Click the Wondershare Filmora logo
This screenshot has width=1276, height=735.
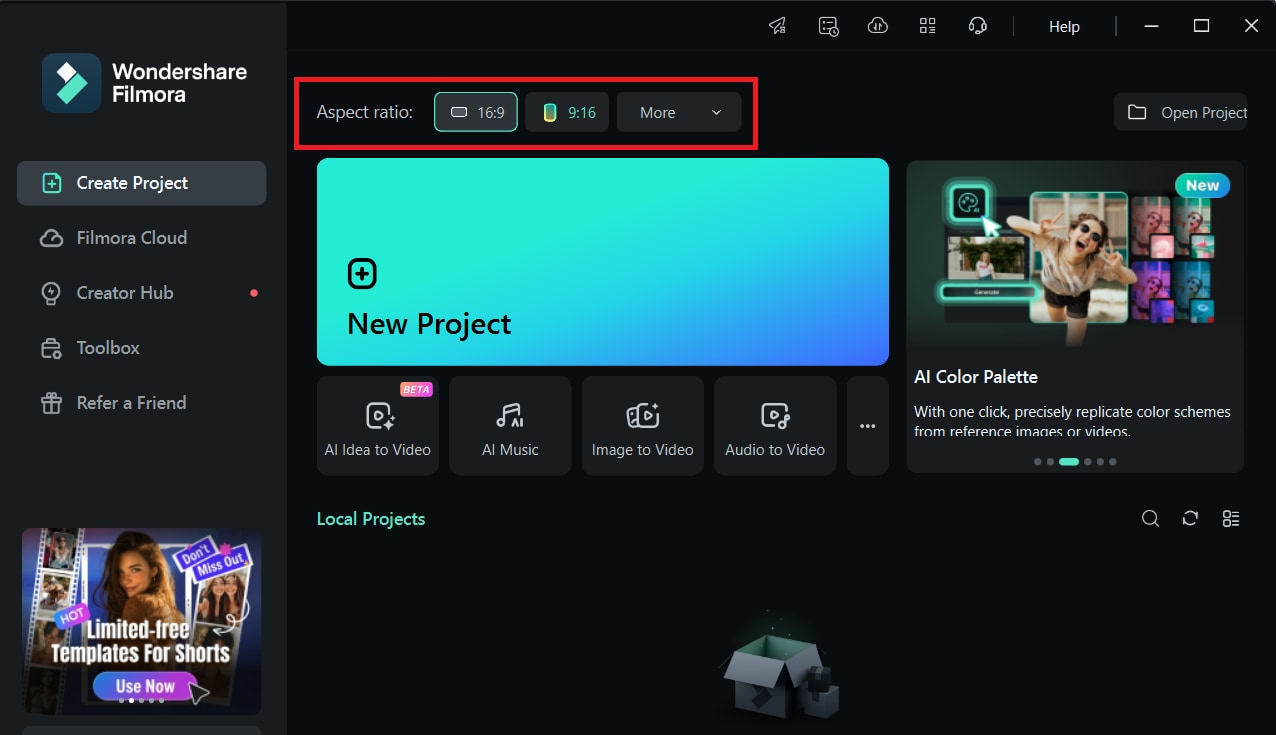pyautogui.click(x=144, y=83)
